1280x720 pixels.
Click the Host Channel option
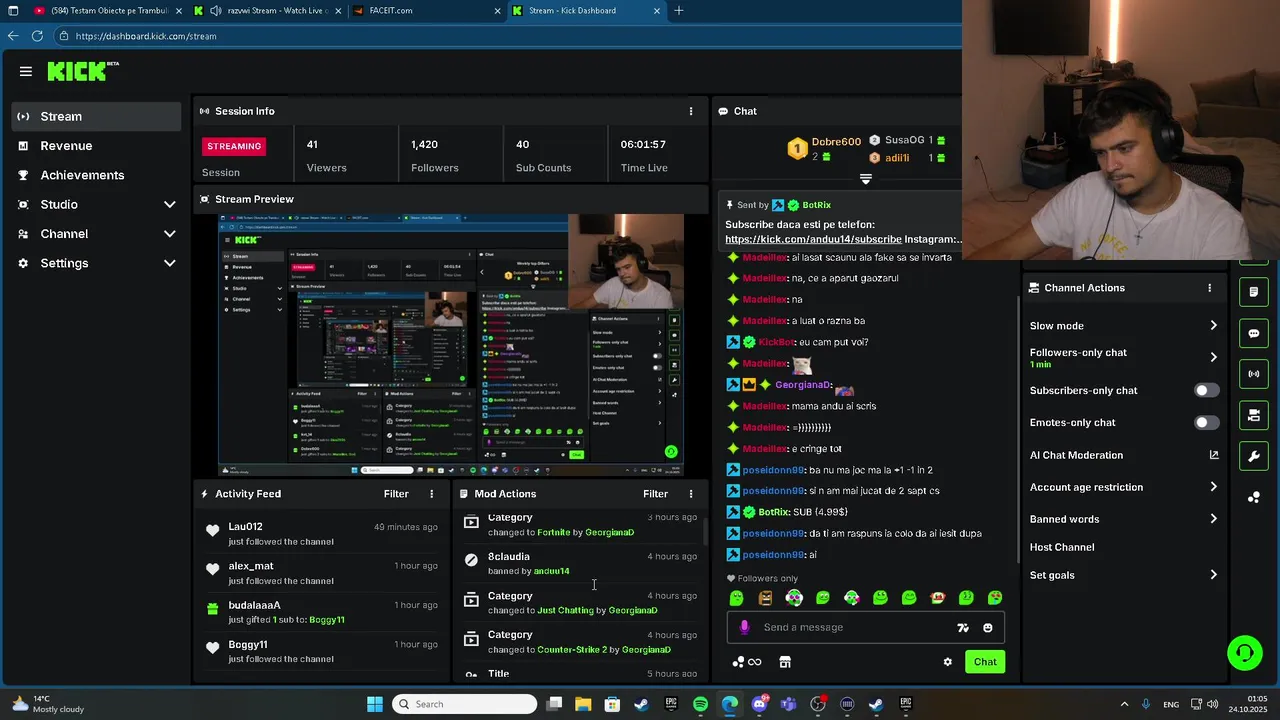[x=1062, y=547]
